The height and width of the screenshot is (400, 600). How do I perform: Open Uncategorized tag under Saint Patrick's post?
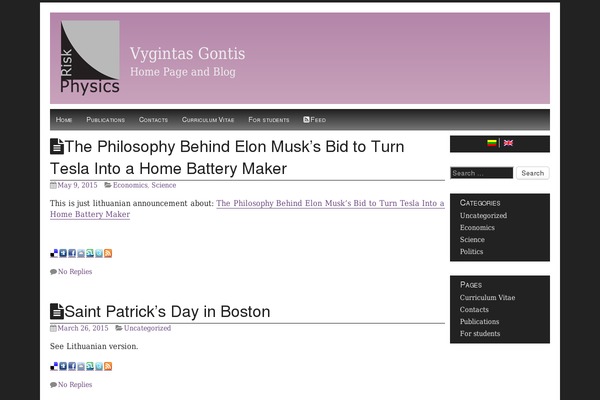(147, 328)
